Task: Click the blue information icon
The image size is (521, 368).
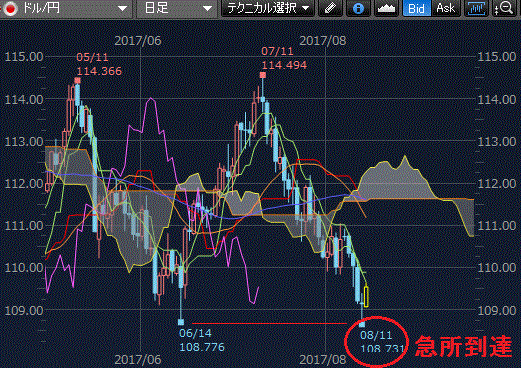Action: [358, 8]
